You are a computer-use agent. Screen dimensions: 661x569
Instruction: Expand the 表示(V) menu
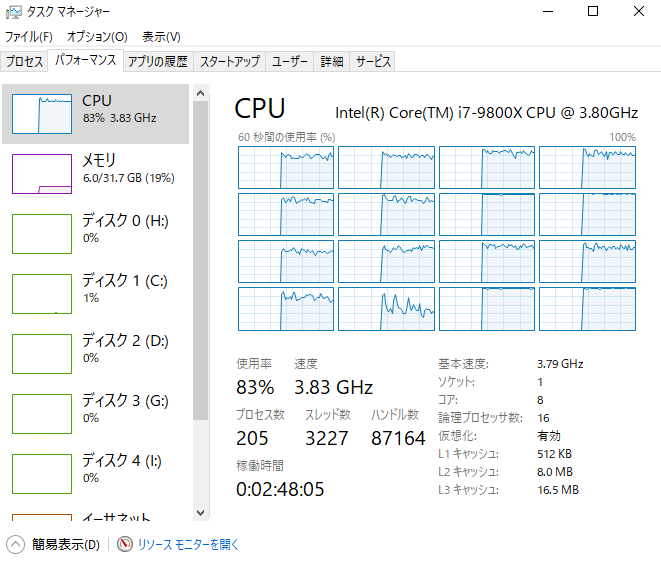[161, 36]
